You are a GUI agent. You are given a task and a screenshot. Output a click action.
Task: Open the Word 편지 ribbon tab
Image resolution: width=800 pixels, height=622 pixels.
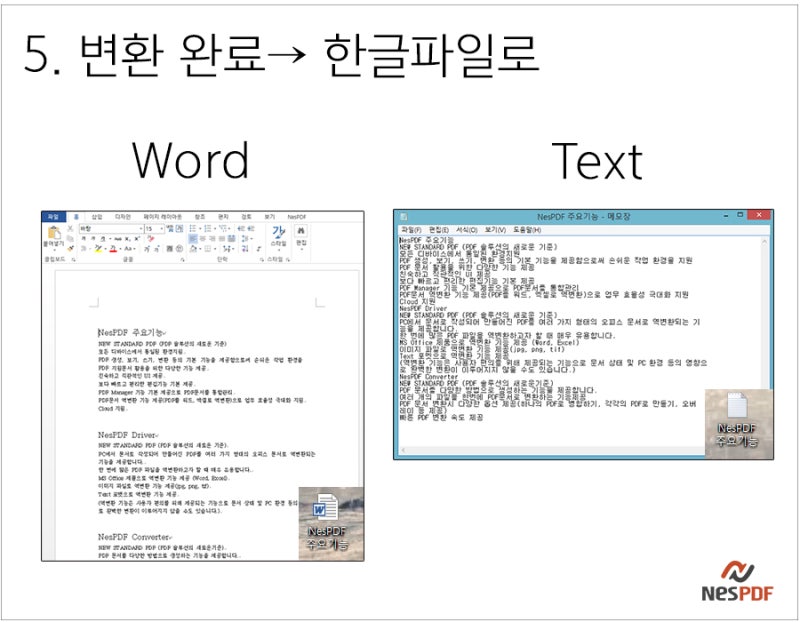coord(223,217)
